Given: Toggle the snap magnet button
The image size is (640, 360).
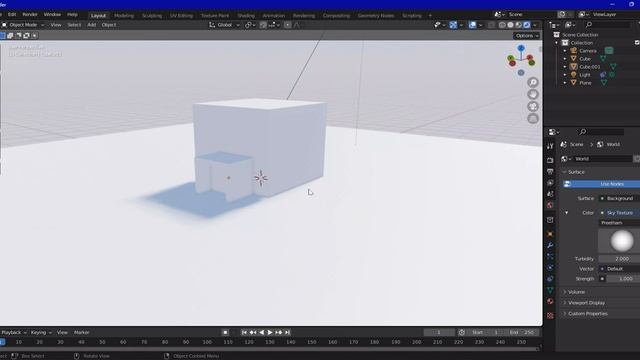Looking at the screenshot, I should pos(263,25).
